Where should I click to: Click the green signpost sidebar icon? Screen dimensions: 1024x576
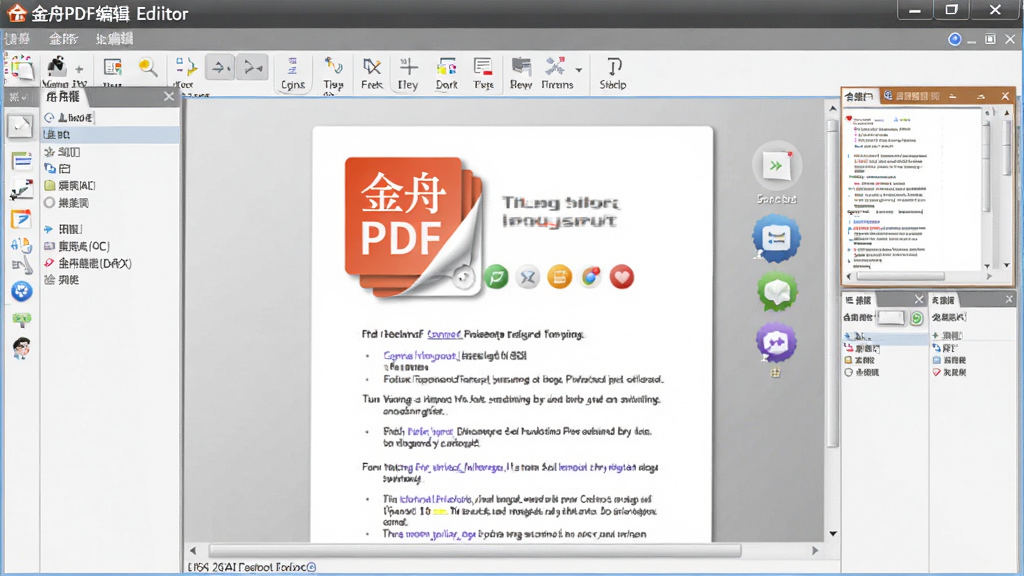pos(22,319)
